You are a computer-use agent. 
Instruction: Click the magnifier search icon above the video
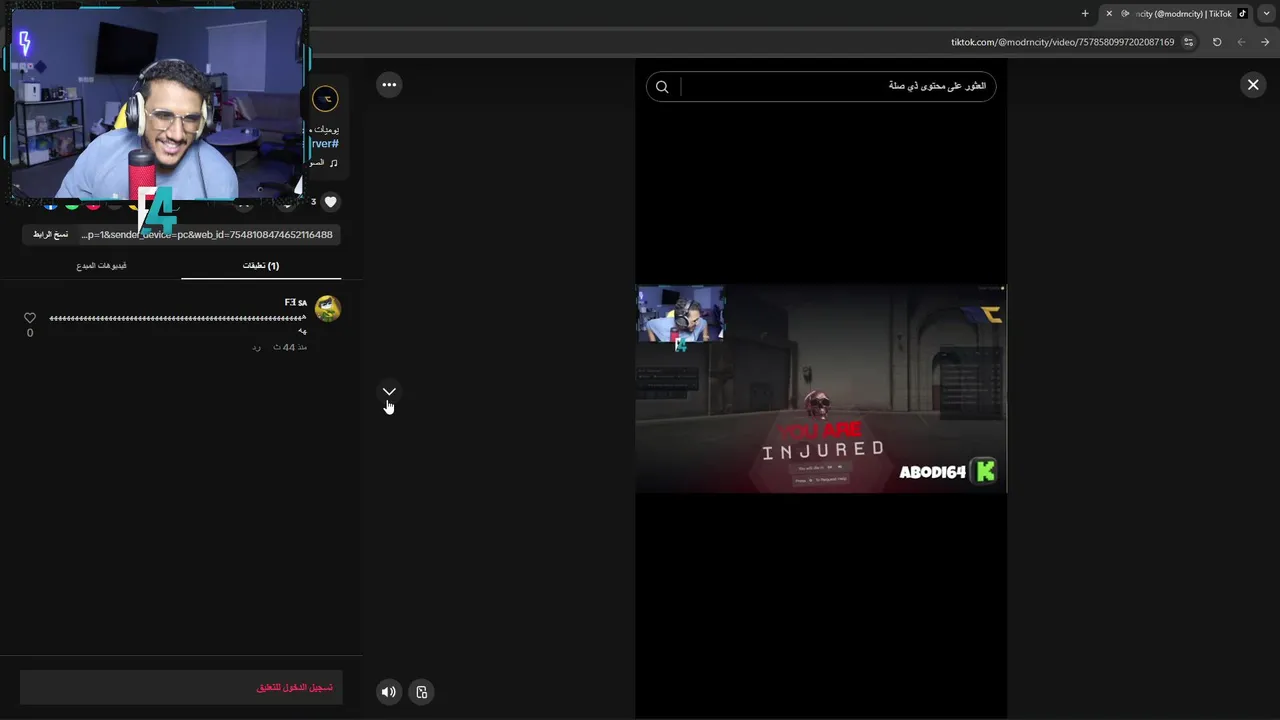[x=662, y=87]
